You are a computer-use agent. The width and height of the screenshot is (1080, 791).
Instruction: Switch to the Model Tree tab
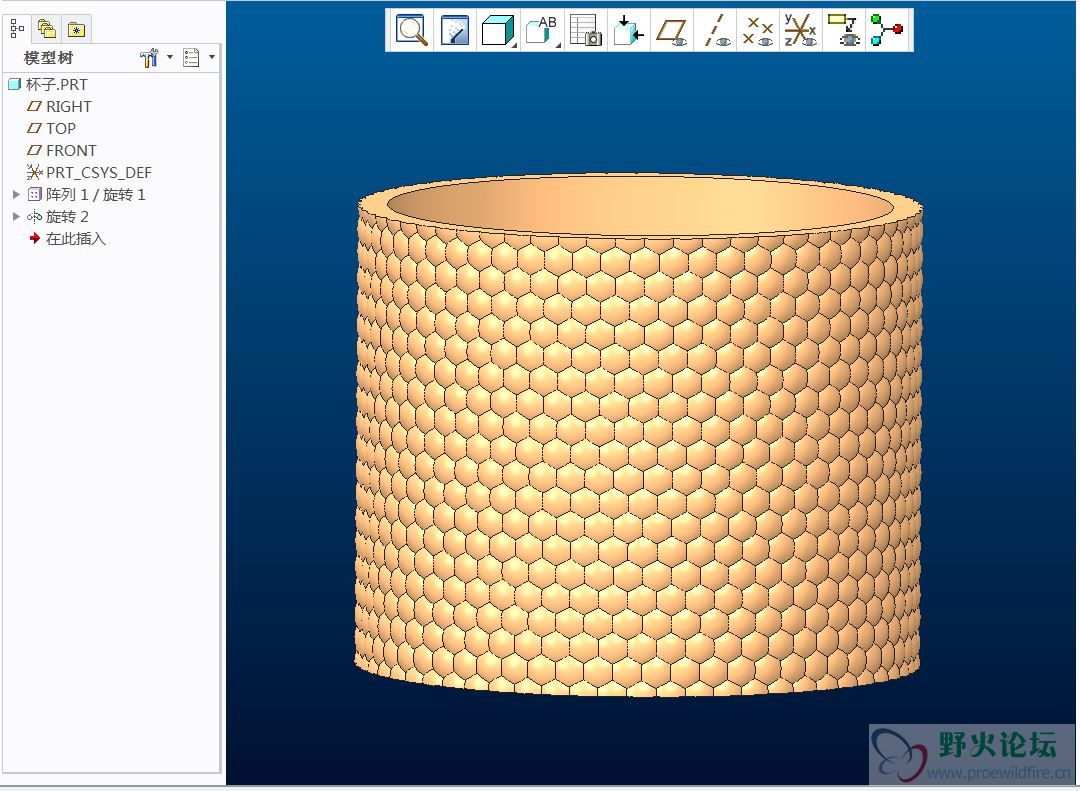pos(17,29)
